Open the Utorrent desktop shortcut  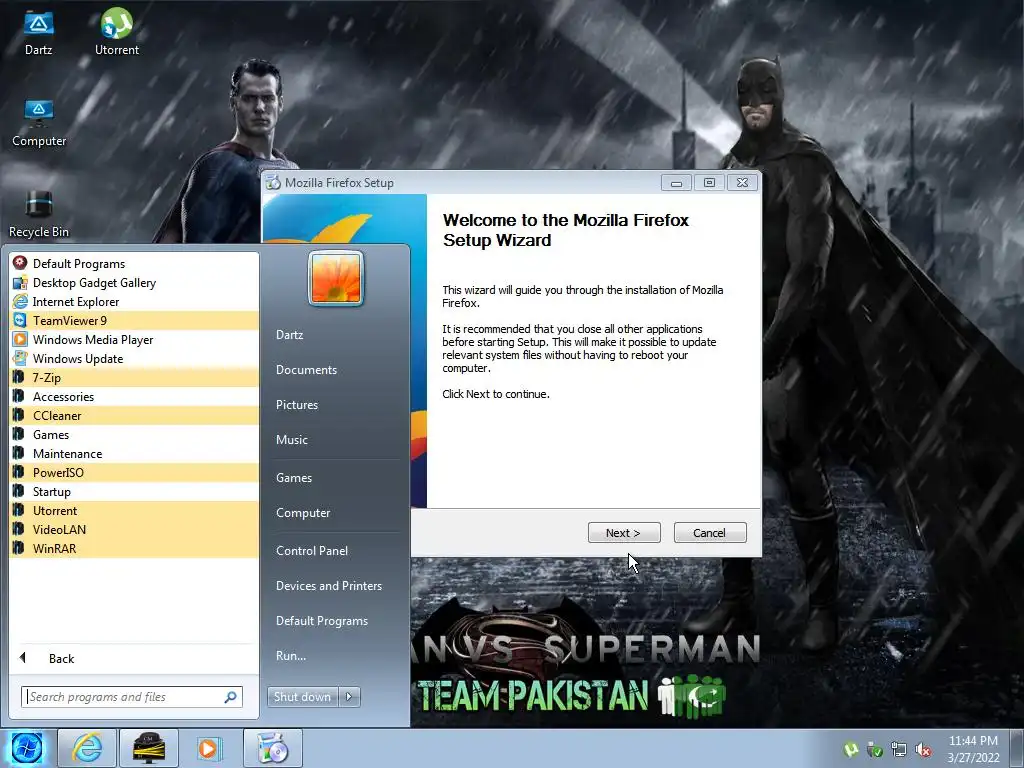pyautogui.click(x=117, y=32)
